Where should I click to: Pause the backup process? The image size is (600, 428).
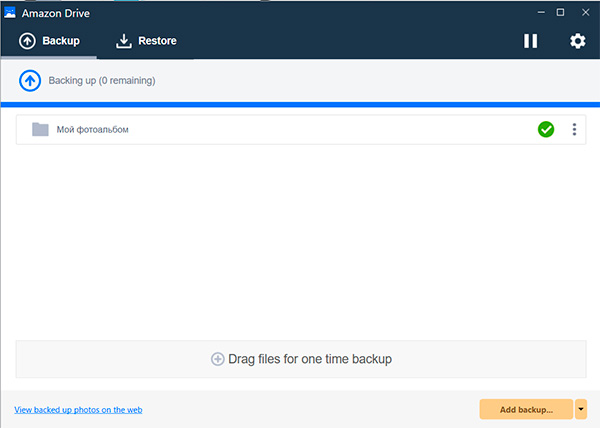531,41
